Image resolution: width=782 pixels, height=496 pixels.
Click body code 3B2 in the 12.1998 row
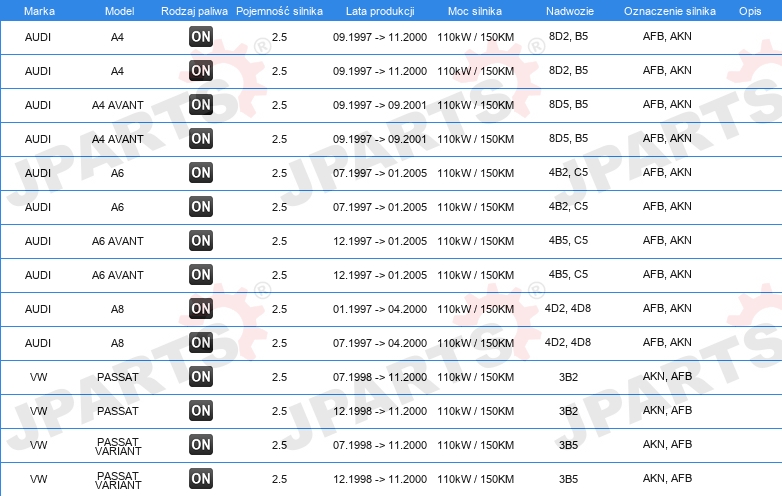[x=568, y=411]
